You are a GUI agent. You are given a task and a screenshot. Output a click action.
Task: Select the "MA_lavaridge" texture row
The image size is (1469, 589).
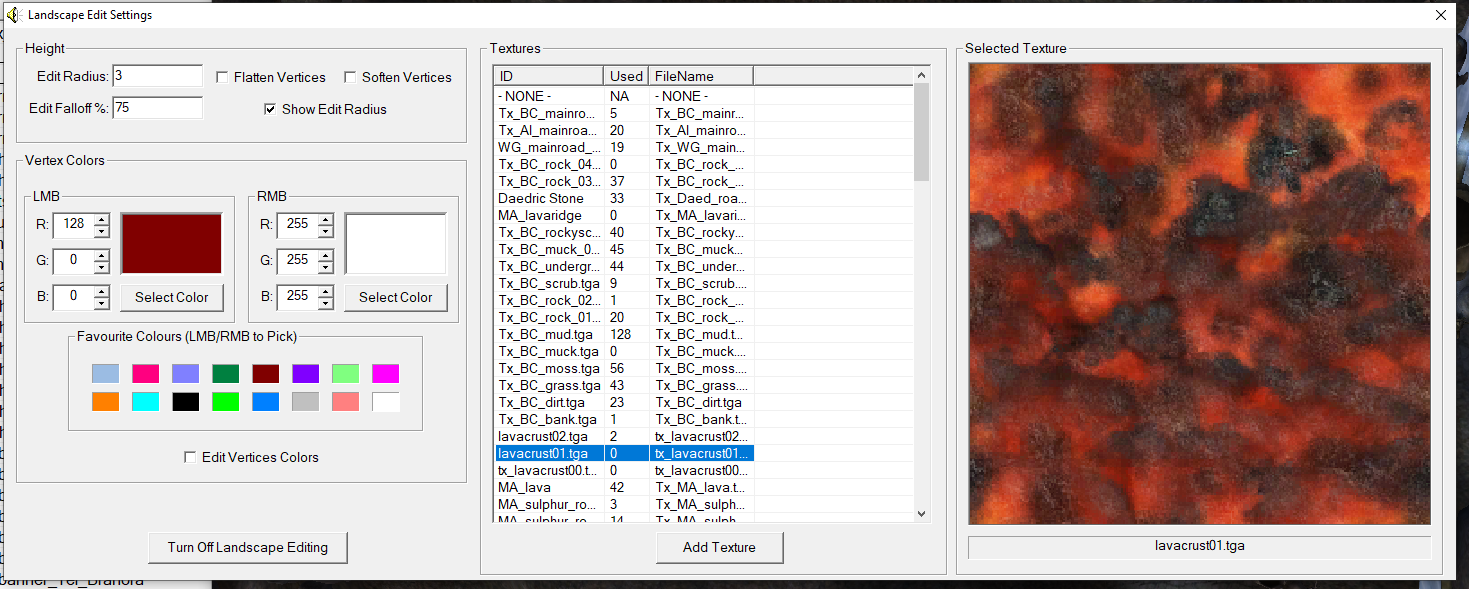pos(624,215)
